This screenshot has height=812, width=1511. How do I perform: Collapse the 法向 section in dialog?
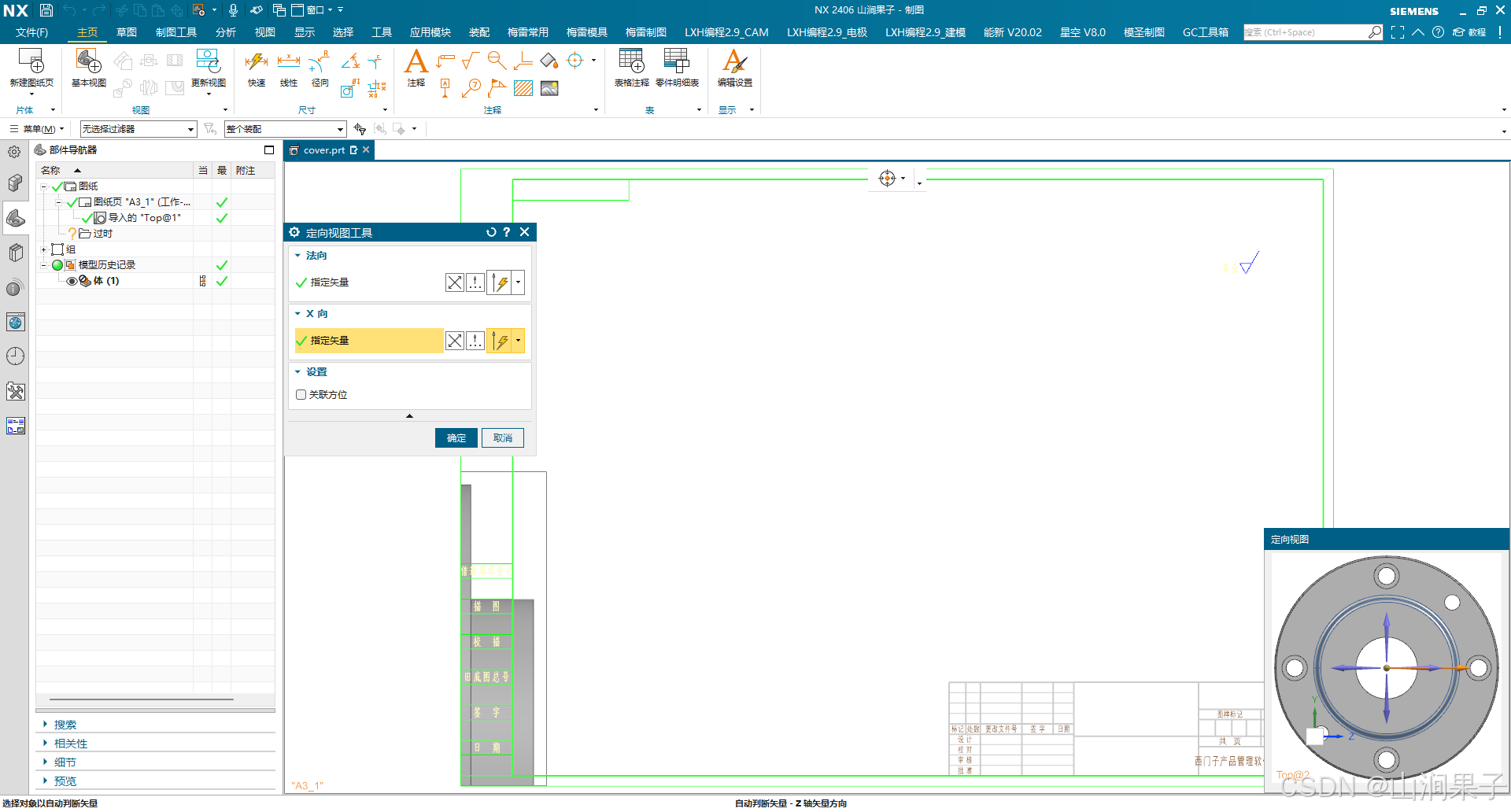pyautogui.click(x=297, y=256)
